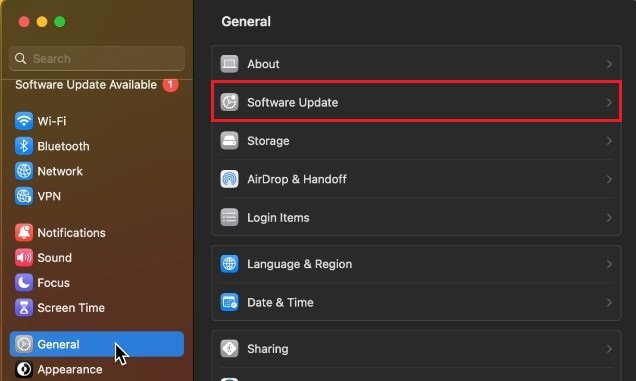
Task: Expand the About row chevron
Action: click(609, 64)
